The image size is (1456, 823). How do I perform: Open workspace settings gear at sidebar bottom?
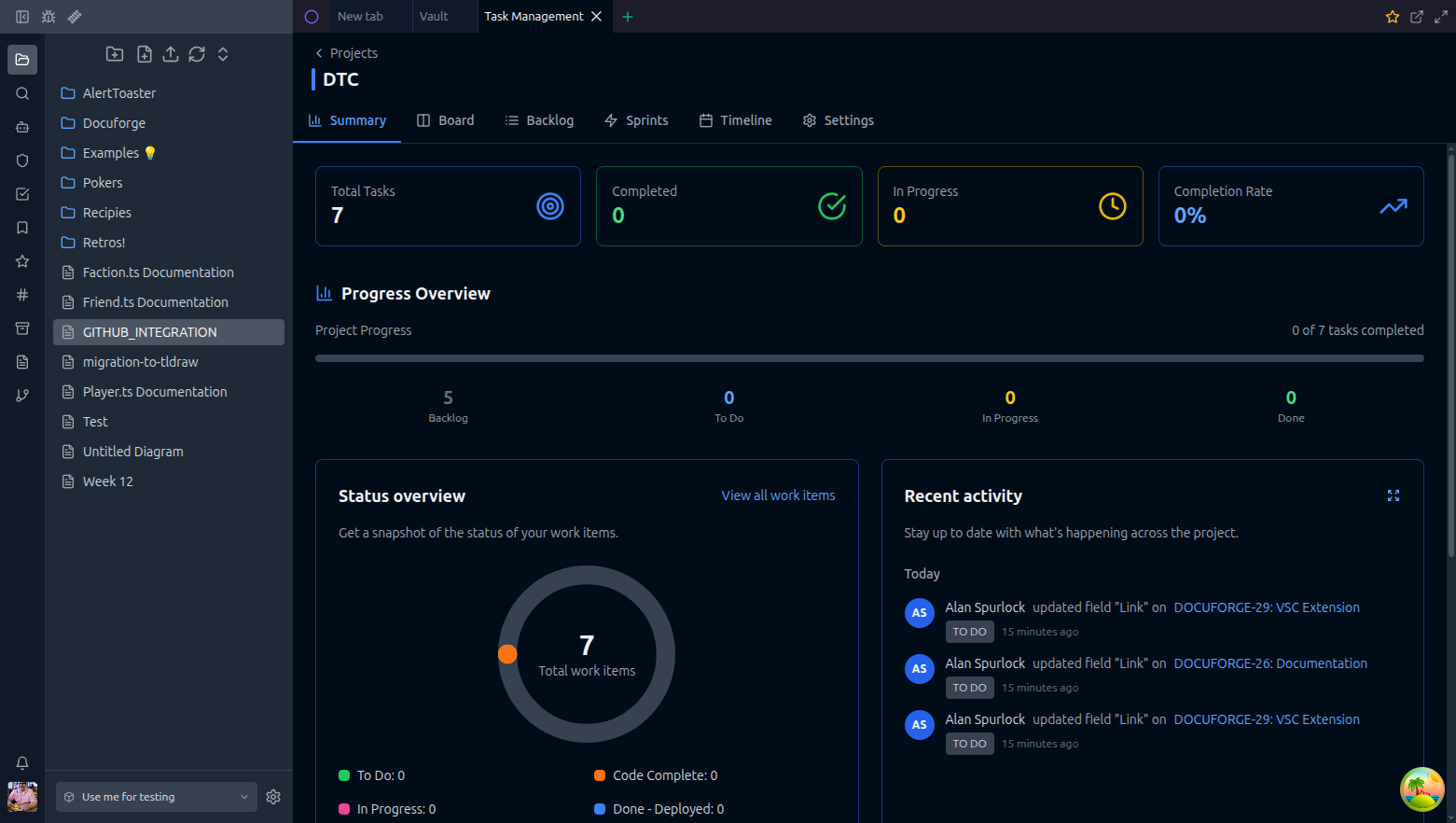click(x=273, y=797)
